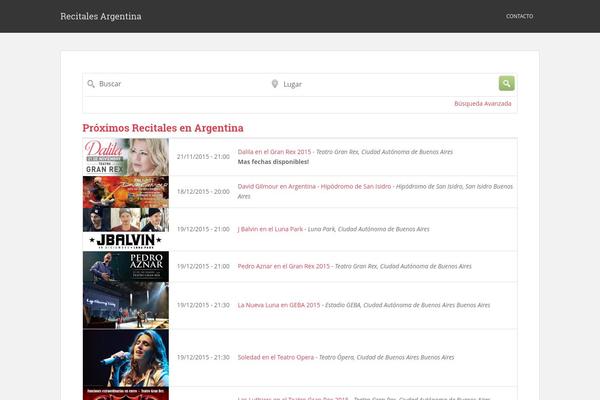Click the Próximos Recitales en Argentina heading
This screenshot has height=400, width=600.
pos(163,128)
